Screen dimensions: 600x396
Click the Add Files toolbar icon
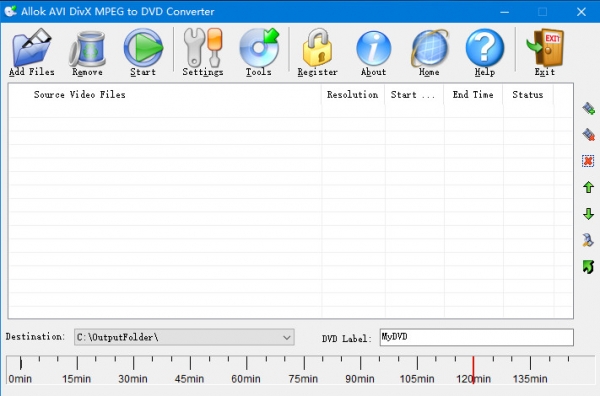[x=32, y=52]
